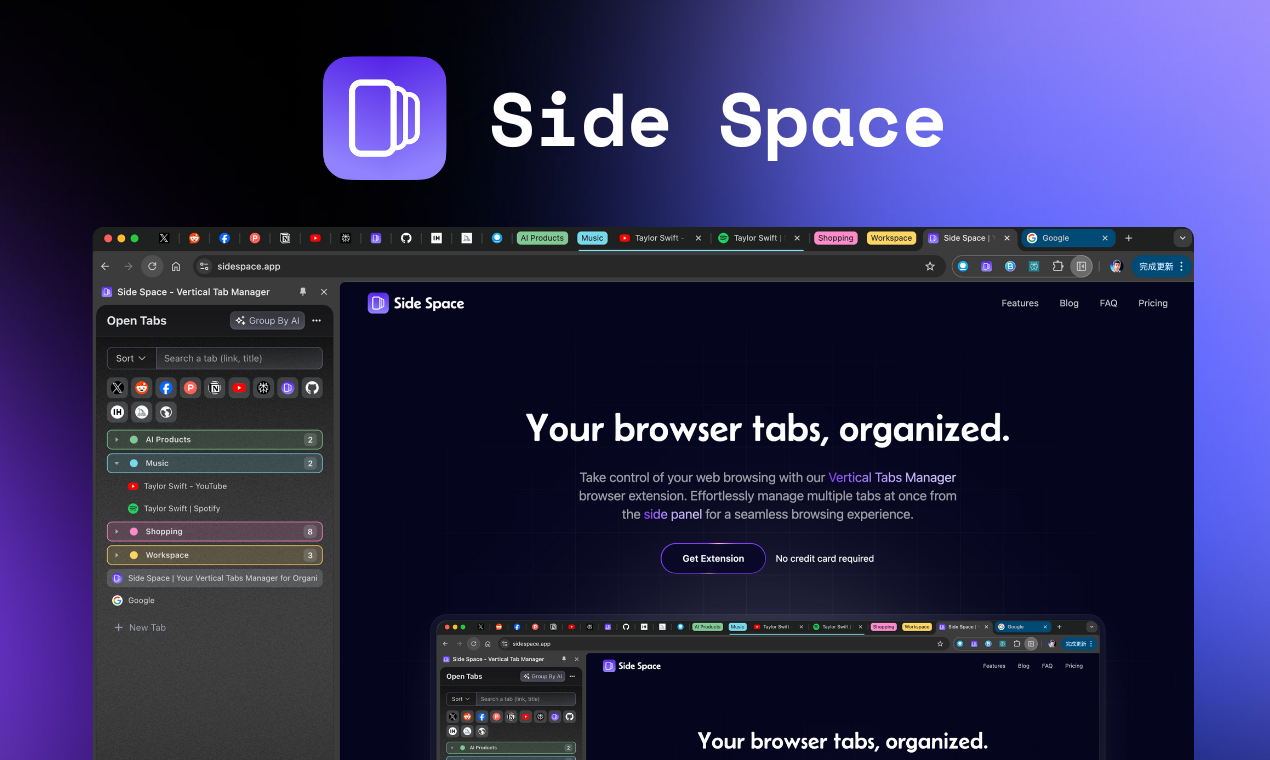This screenshot has height=760, width=1270.
Task: Click the YouTube icon in side panel pinned row
Action: click(239, 387)
